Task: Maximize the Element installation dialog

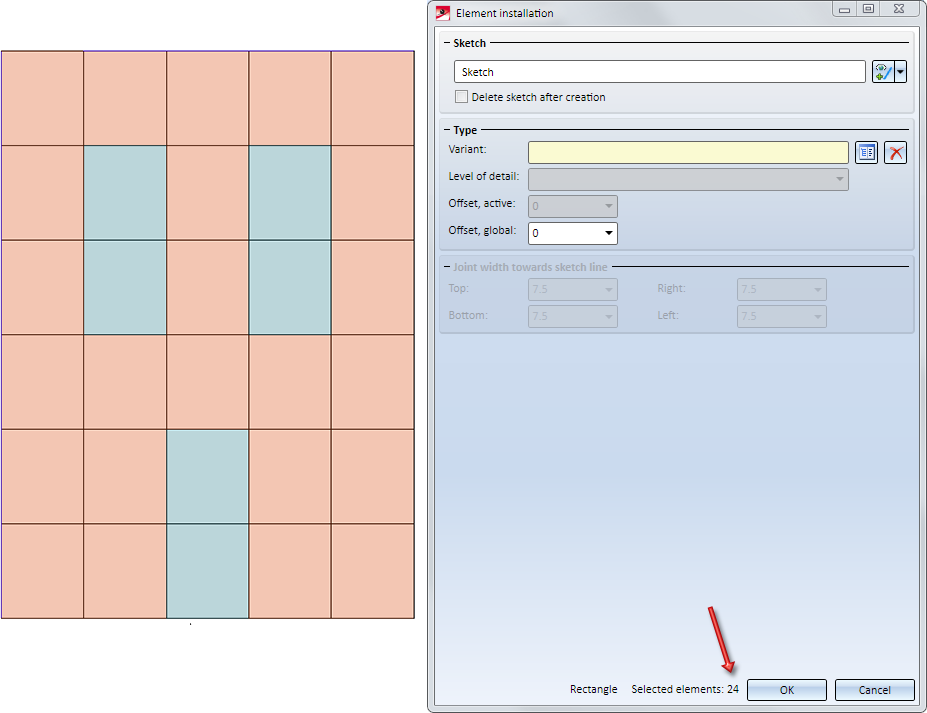Action: click(x=868, y=9)
